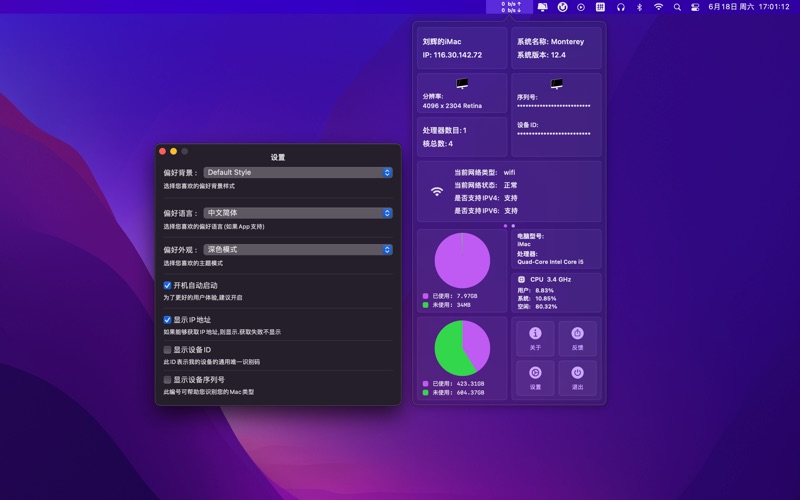Image resolution: width=800 pixels, height=500 pixels.
Task: Click 是否支持 IPV4 row
Action: click(x=486, y=198)
